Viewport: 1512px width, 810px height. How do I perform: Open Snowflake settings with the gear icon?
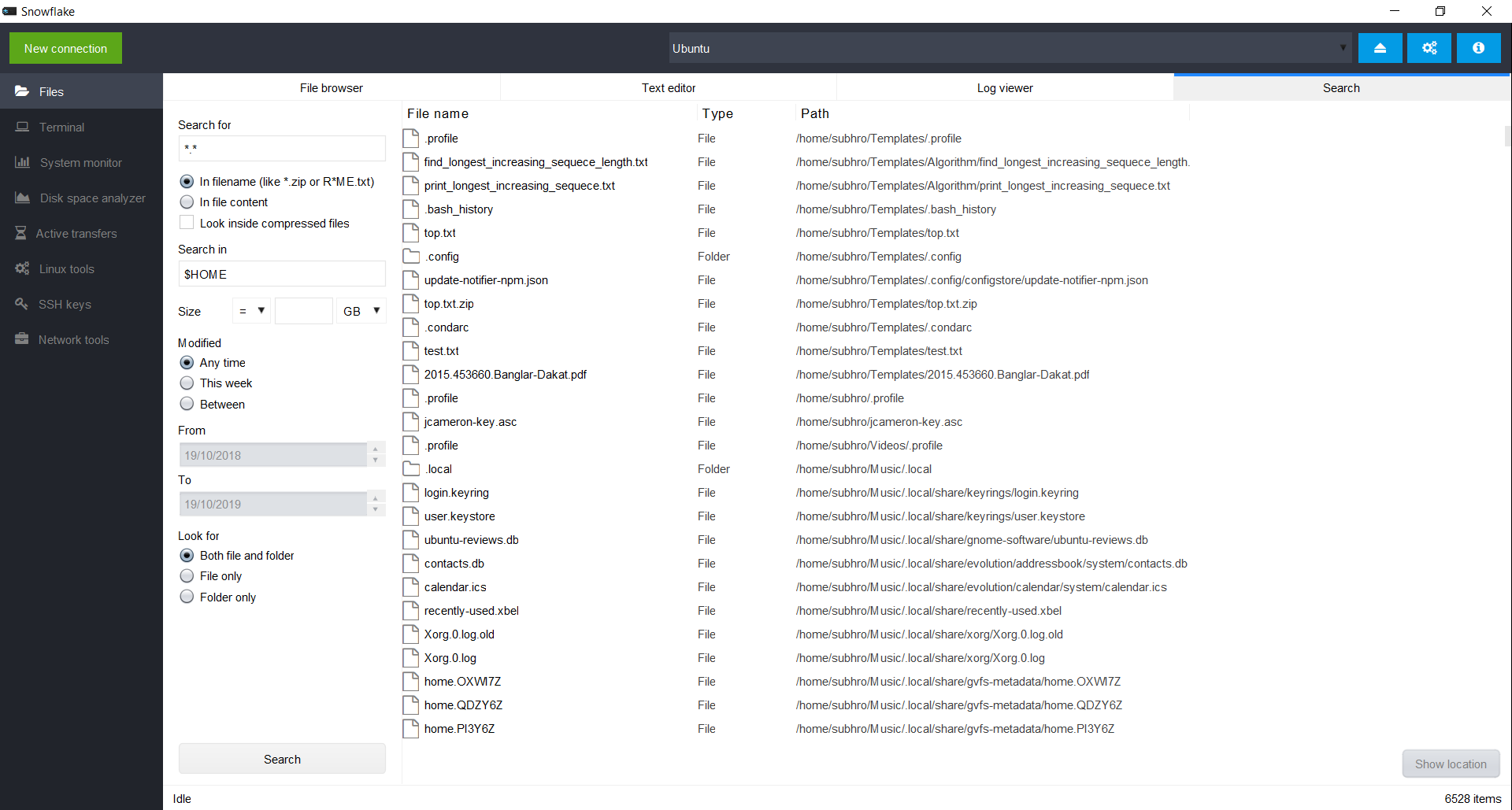point(1429,47)
